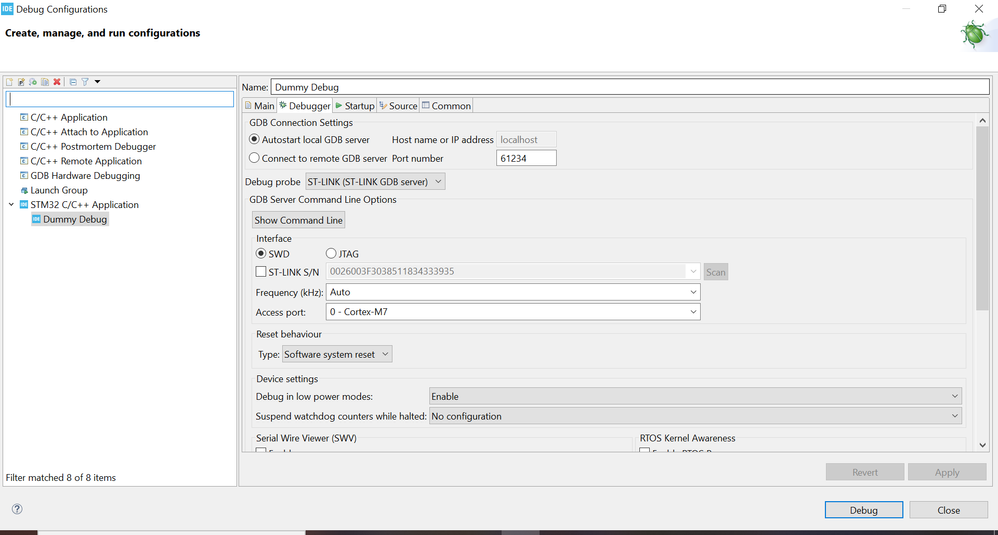Collapse STM32 C/C++ Application tree node
Image resolution: width=998 pixels, height=535 pixels.
click(x=11, y=205)
